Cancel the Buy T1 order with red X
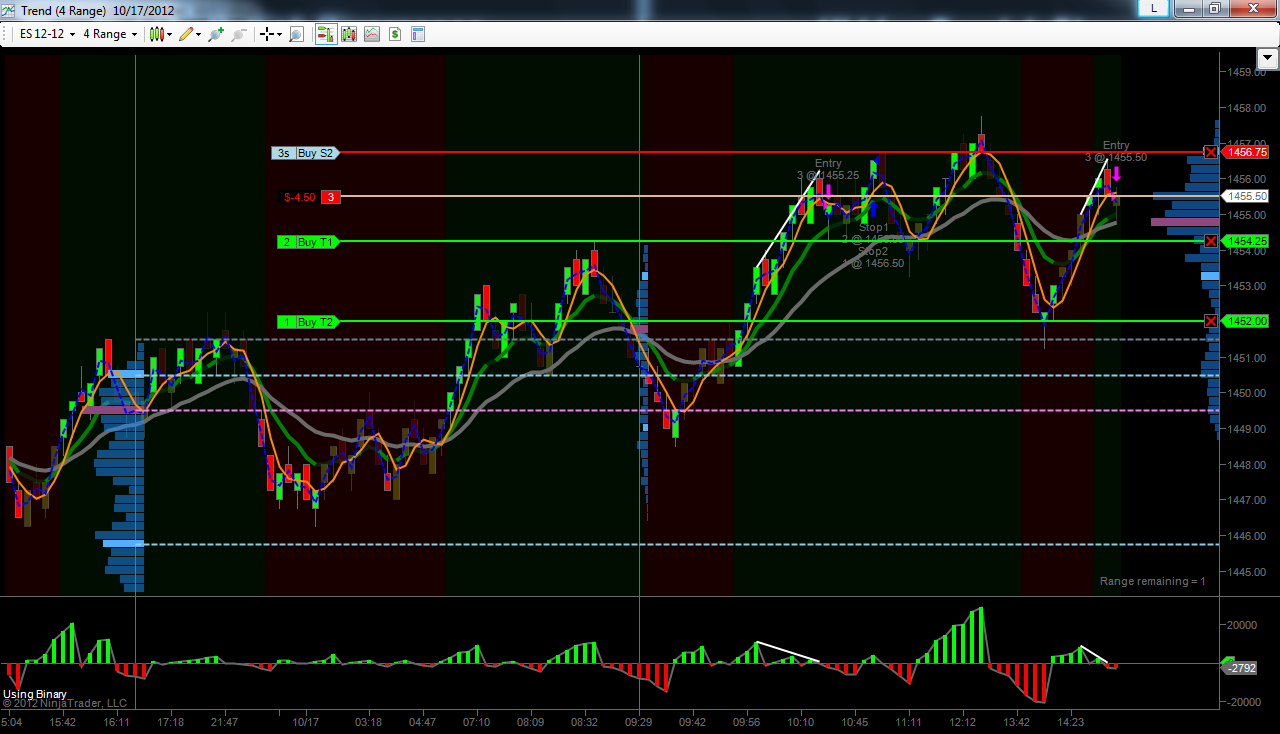 coord(1211,241)
